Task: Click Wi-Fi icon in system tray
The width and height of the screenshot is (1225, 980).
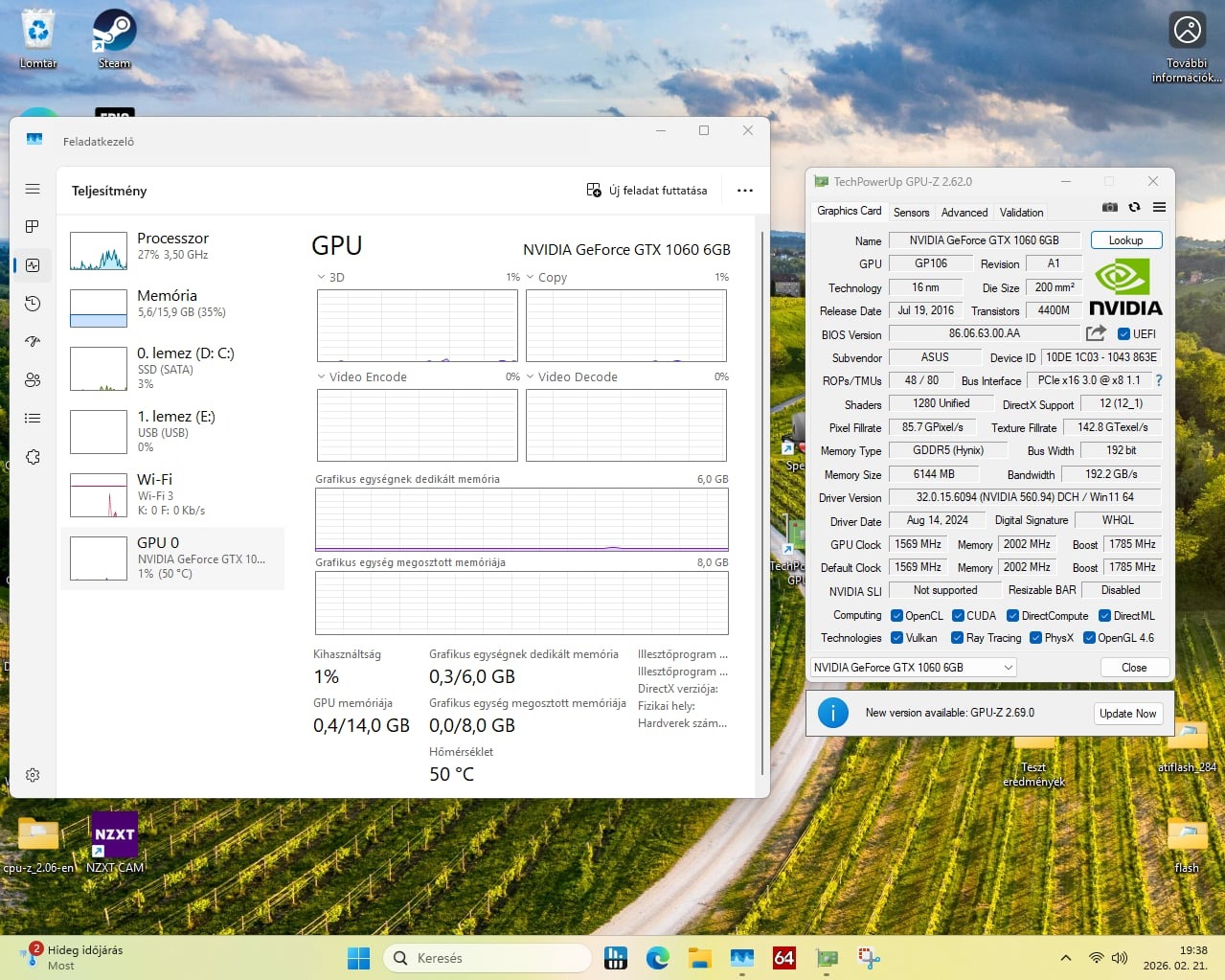Action: pyautogui.click(x=1097, y=958)
